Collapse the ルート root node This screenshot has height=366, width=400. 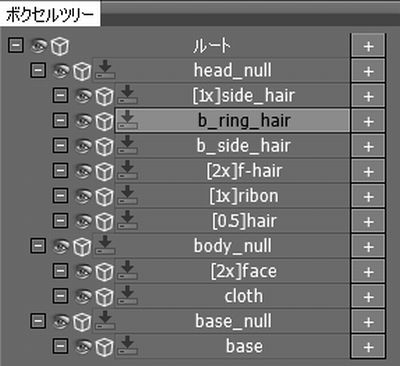(16, 45)
